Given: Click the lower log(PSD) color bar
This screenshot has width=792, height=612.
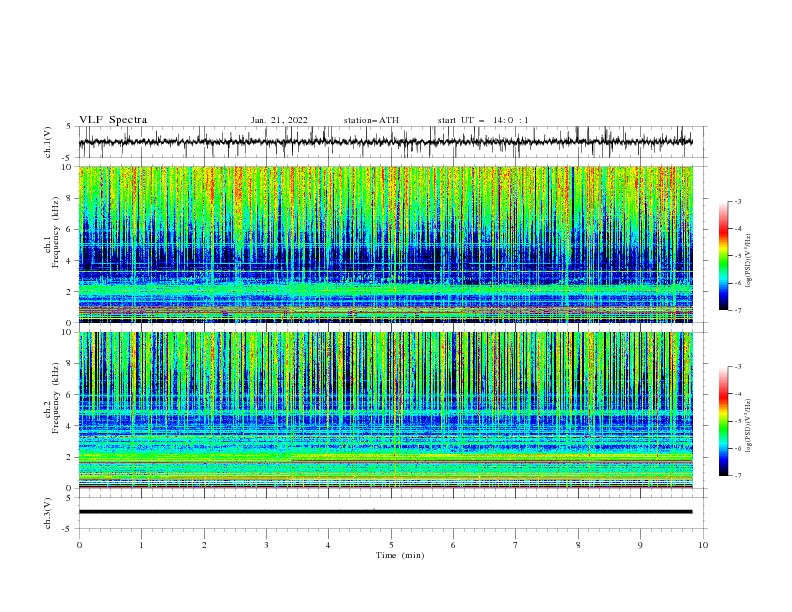Looking at the screenshot, I should [x=723, y=421].
